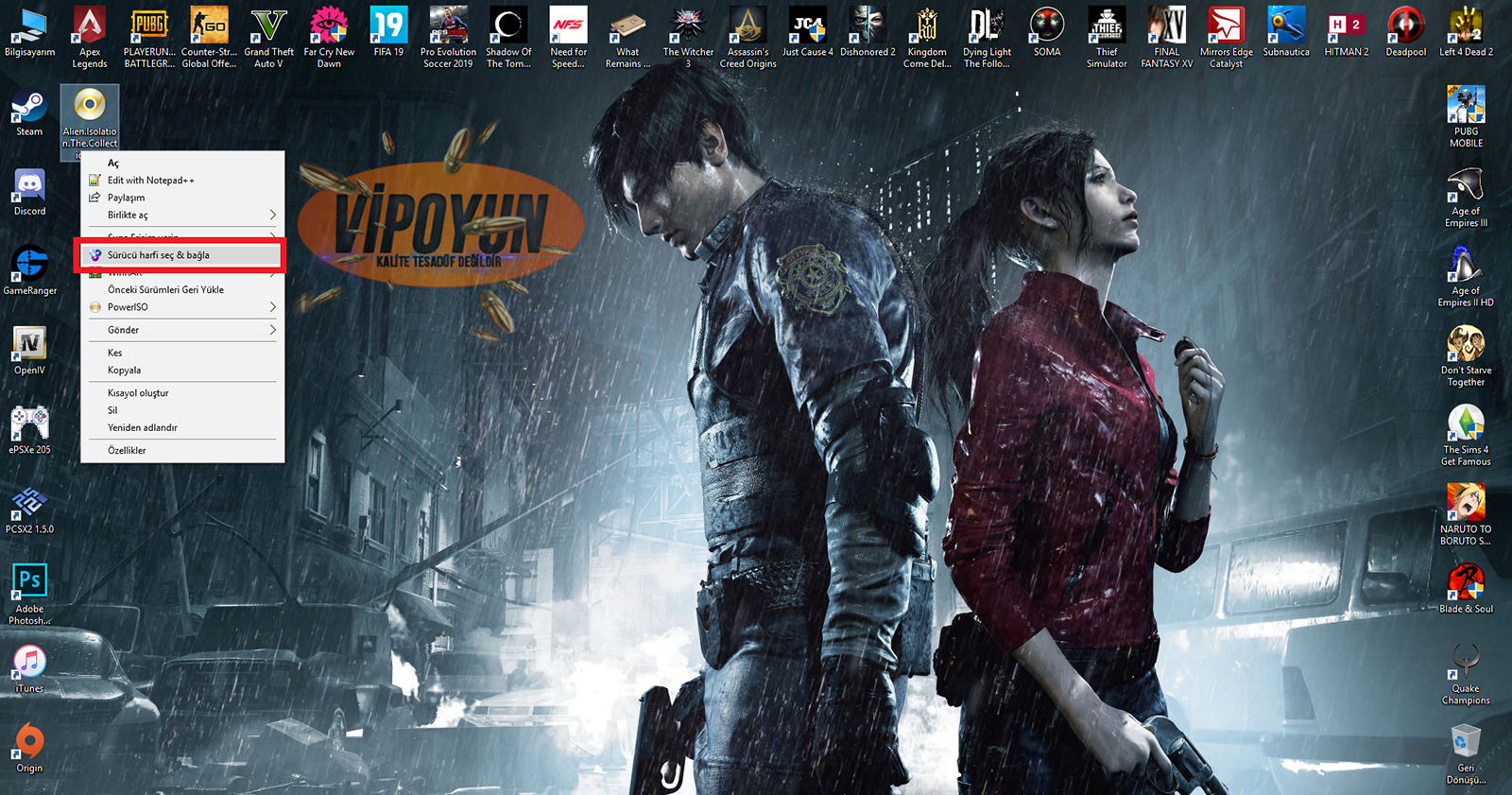The height and width of the screenshot is (795, 1512).
Task: Select Don't Starve Together shortcut
Action: 1466,356
